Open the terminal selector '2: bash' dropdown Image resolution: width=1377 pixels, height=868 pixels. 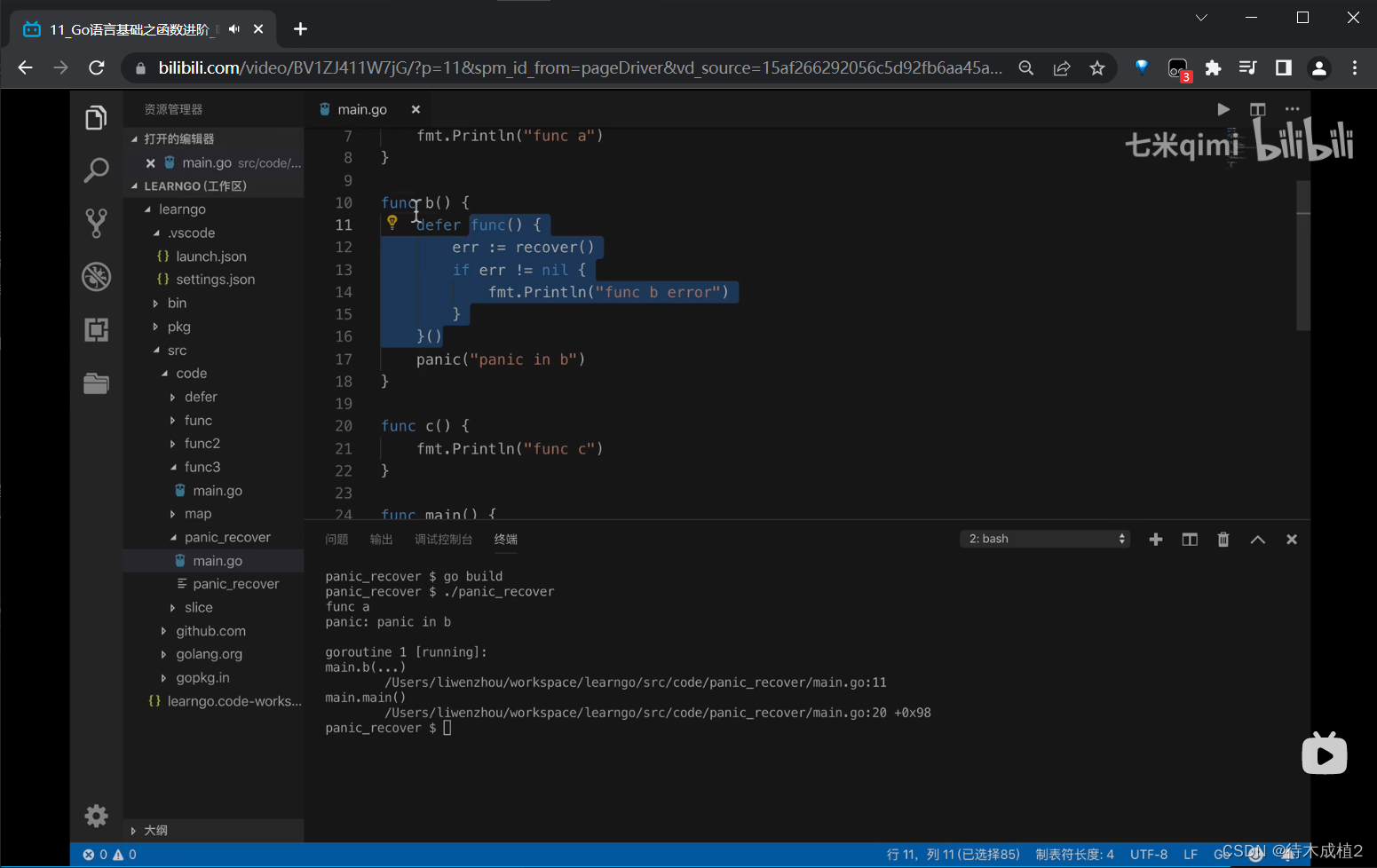pos(1045,539)
